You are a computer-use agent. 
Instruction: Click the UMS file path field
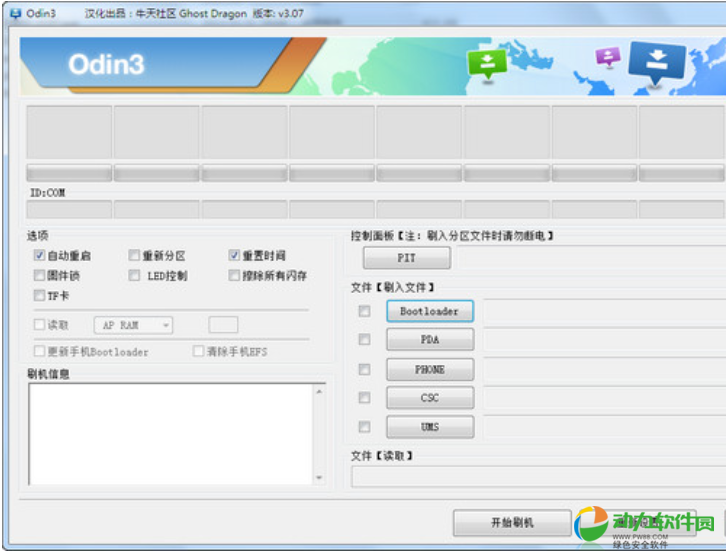pyautogui.click(x=605, y=428)
